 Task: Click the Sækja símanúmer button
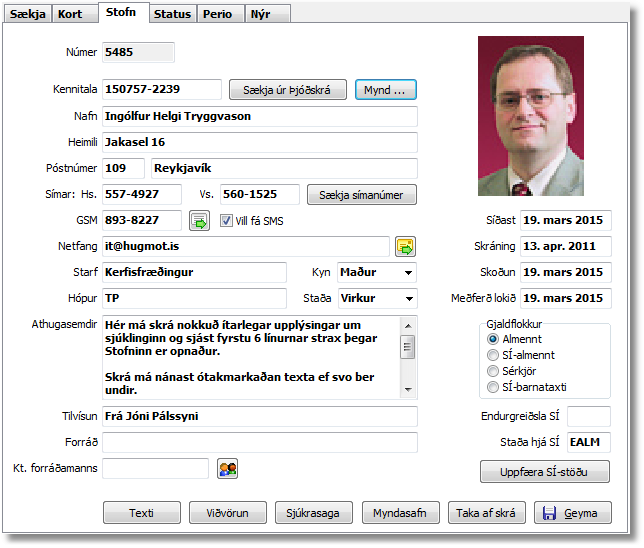pyautogui.click(x=362, y=195)
